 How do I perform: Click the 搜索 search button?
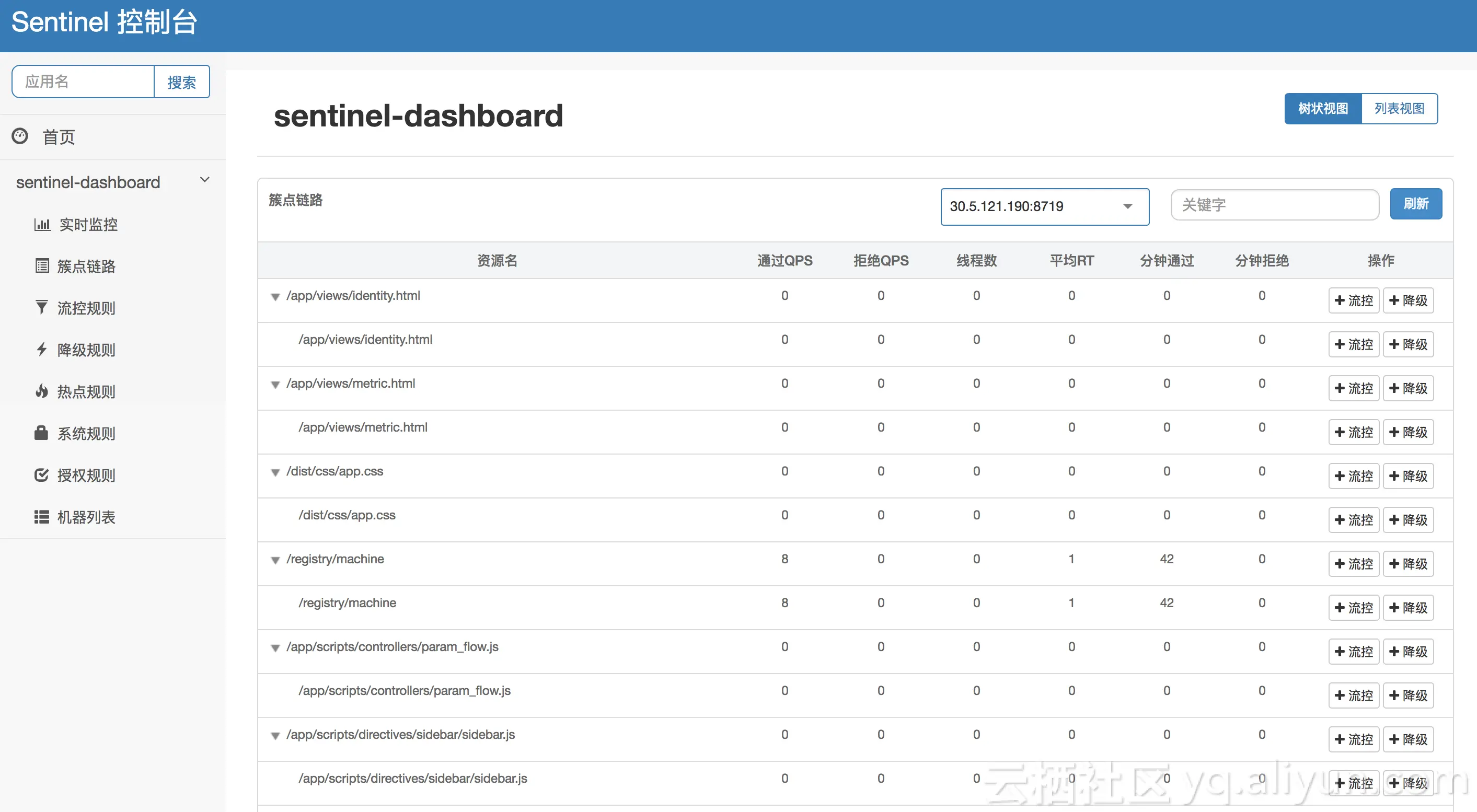tap(181, 82)
